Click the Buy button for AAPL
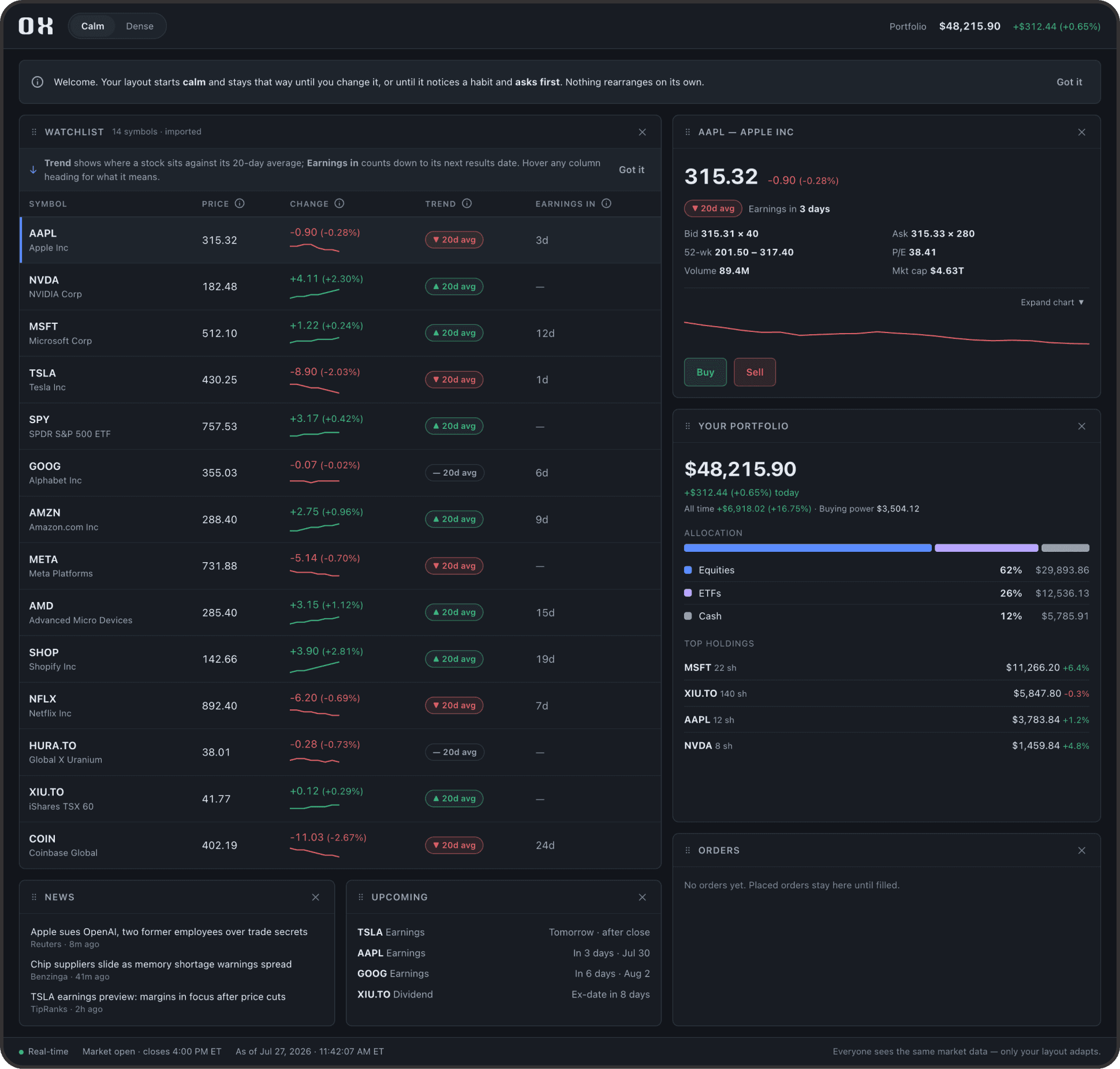The image size is (1120, 1069). point(705,372)
